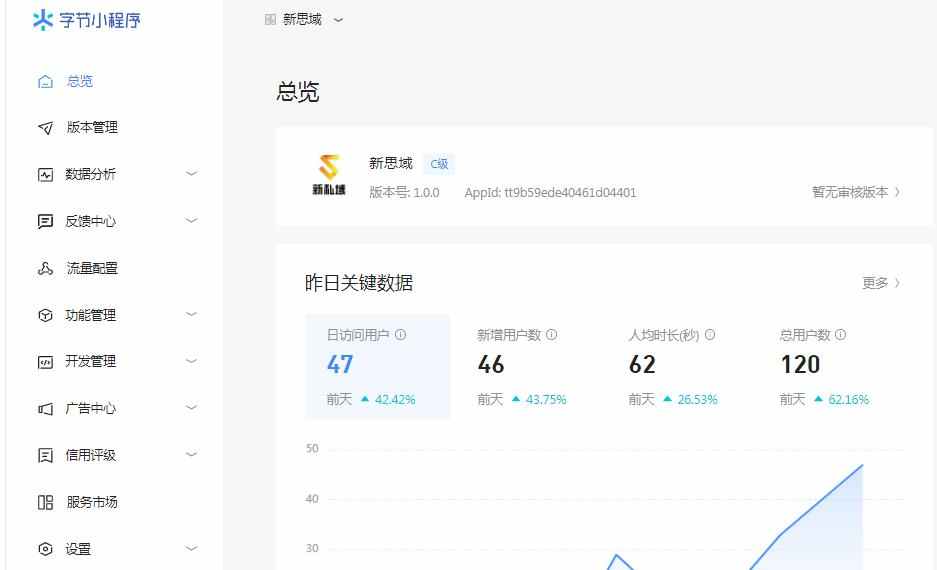Click the line chart peak point
This screenshot has height=570, width=937.
click(x=862, y=465)
